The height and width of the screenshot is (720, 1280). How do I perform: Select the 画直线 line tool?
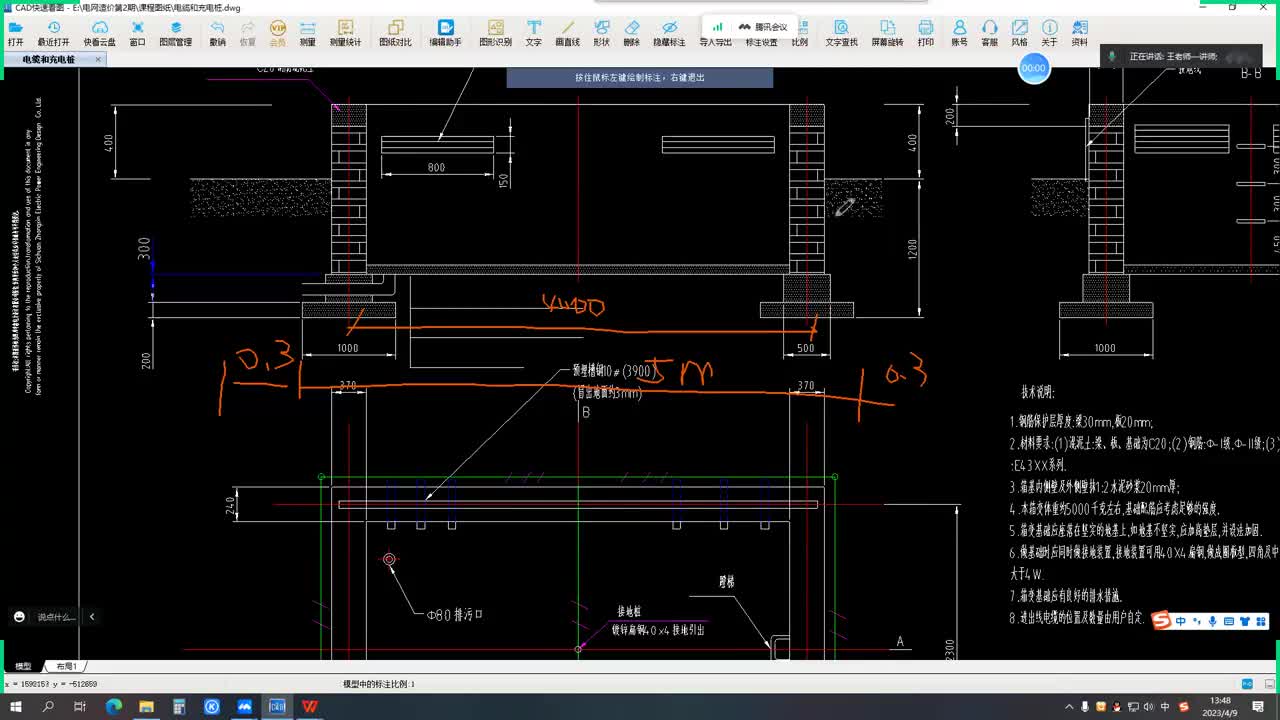pos(568,34)
